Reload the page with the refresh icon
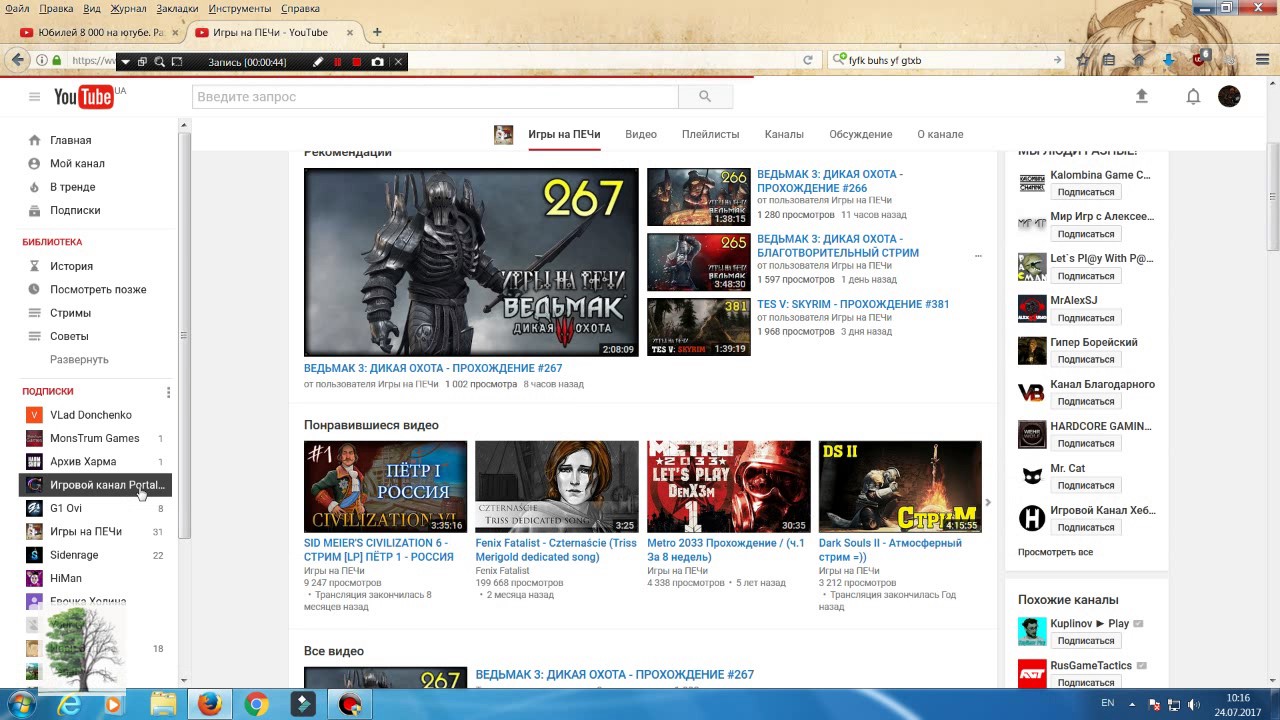1280x720 pixels. [x=808, y=60]
